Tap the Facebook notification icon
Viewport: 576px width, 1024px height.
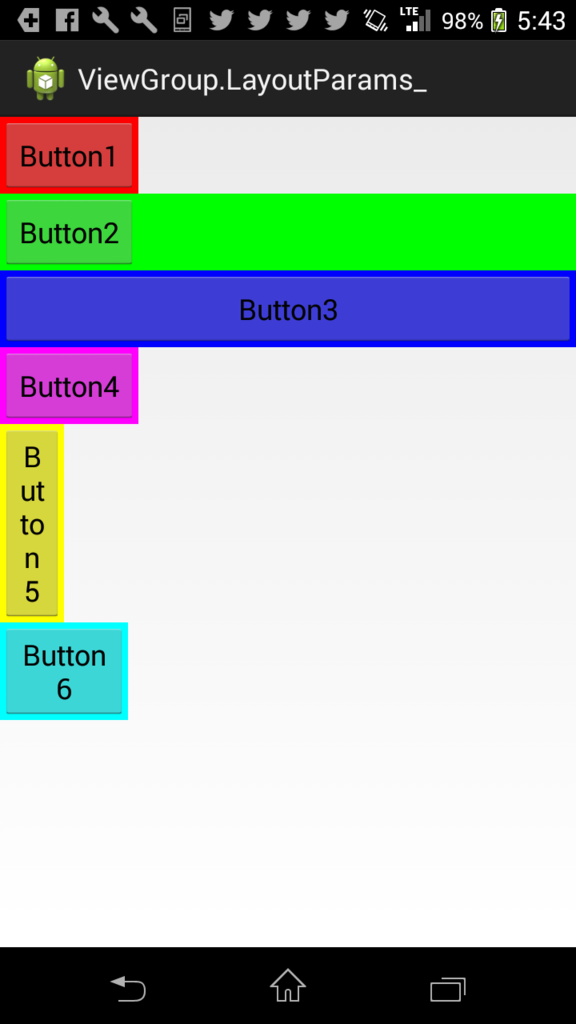(67, 21)
